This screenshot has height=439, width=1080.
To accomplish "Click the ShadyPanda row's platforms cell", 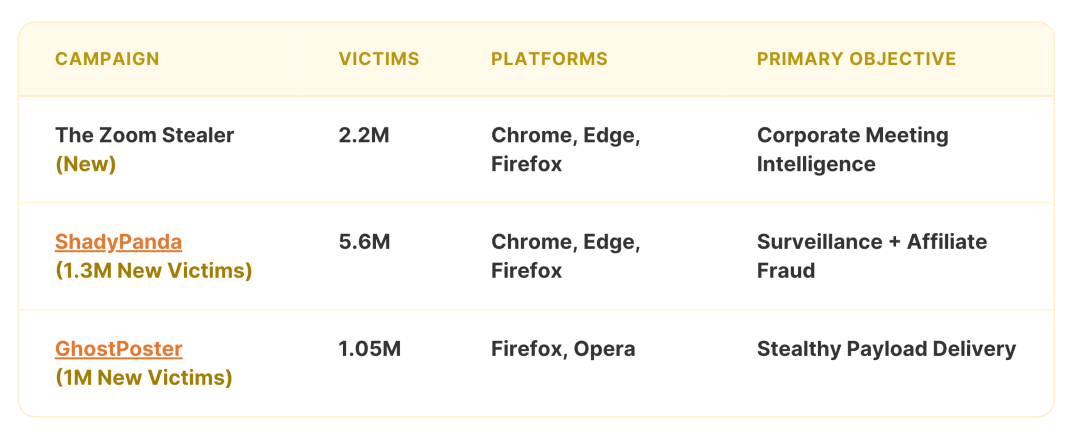I will coord(565,256).
